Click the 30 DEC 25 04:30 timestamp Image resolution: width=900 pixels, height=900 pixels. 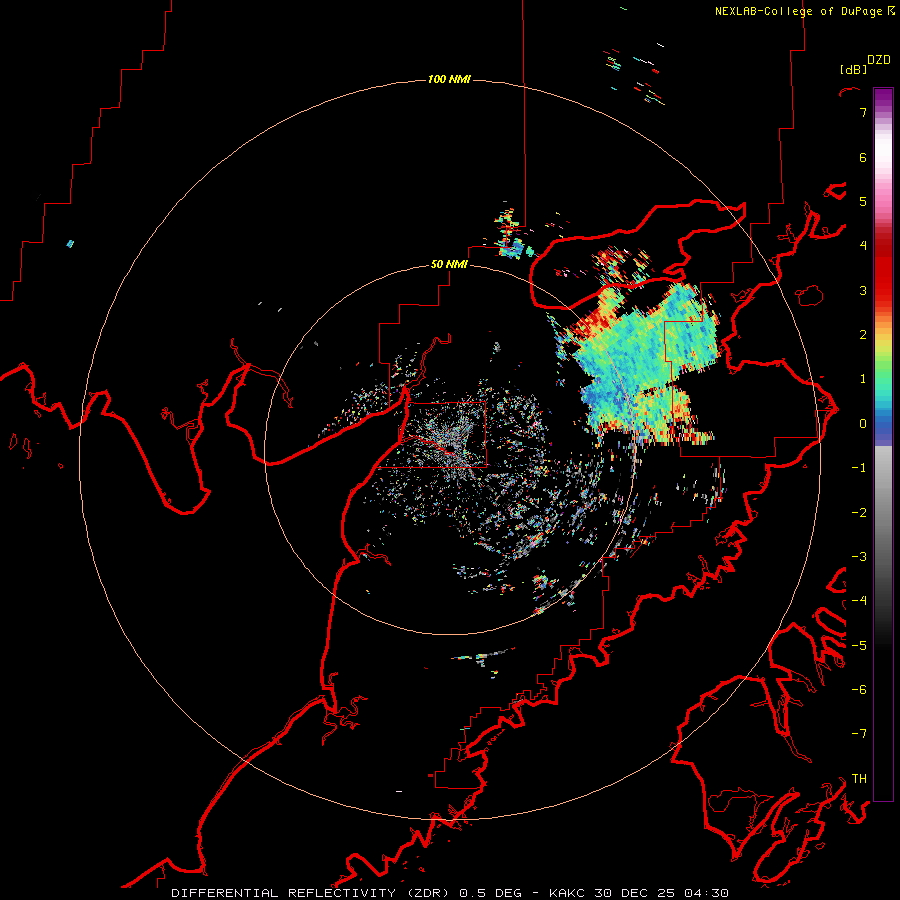[660, 893]
